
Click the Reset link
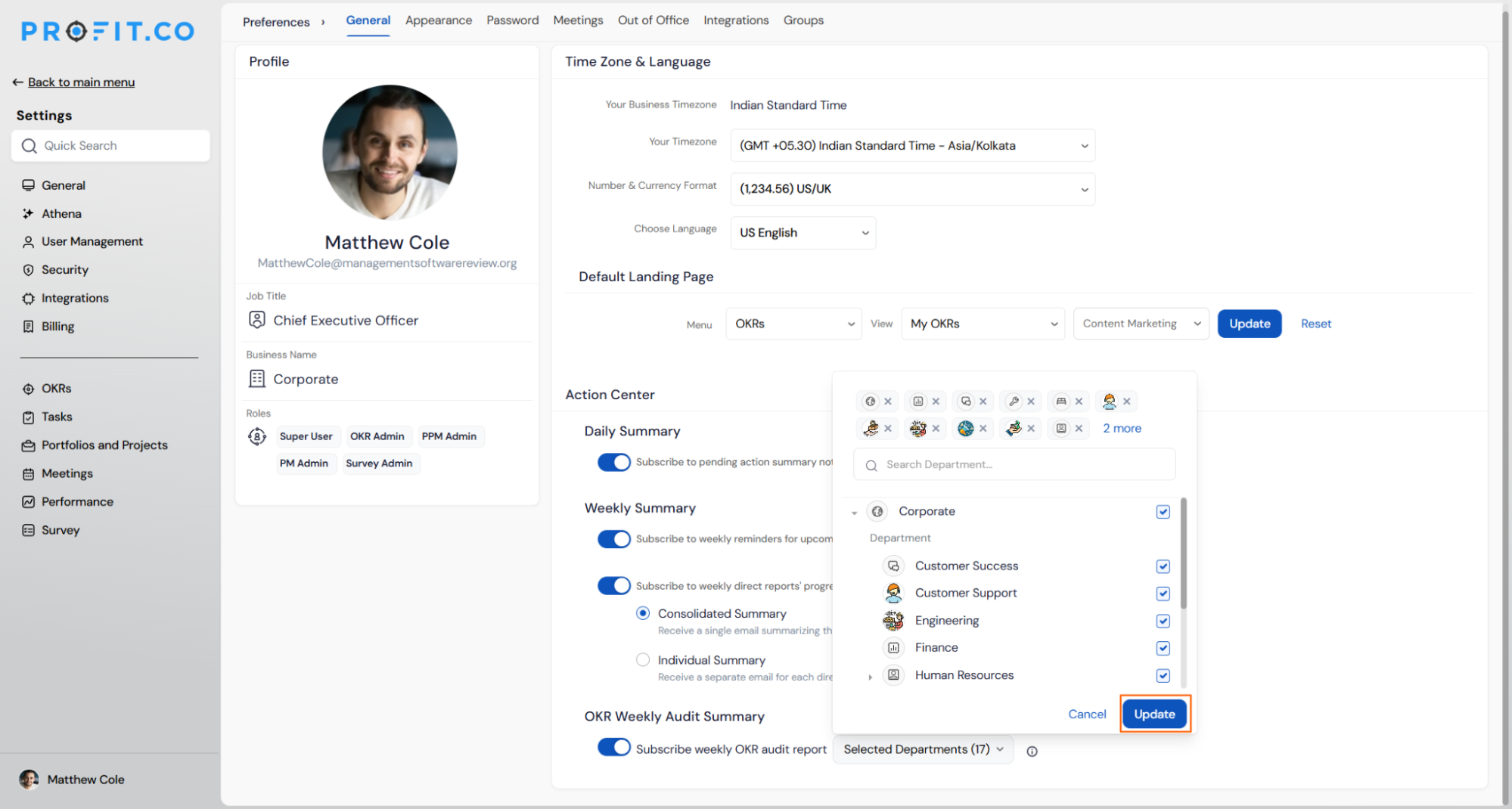1316,324
